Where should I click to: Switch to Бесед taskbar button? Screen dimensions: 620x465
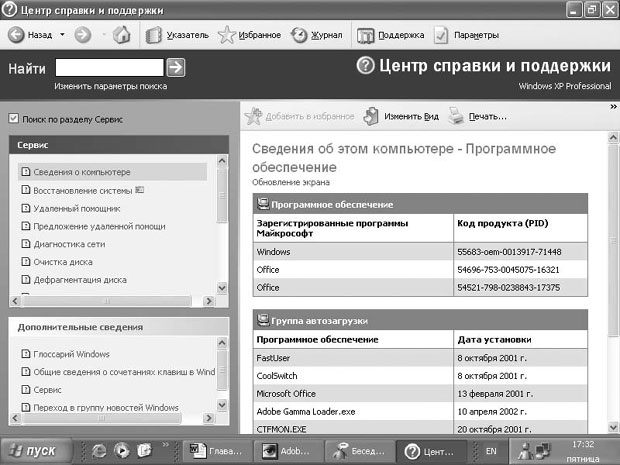[359, 451]
